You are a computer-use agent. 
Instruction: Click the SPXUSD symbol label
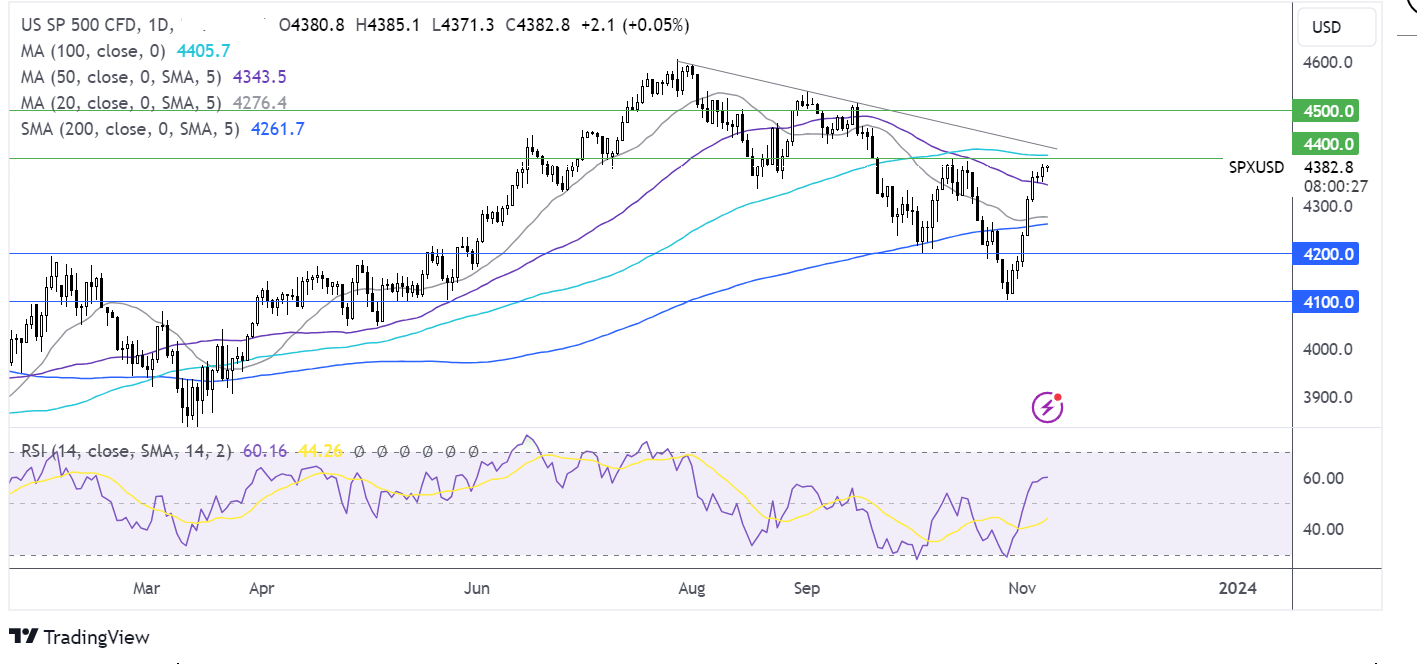point(1256,168)
